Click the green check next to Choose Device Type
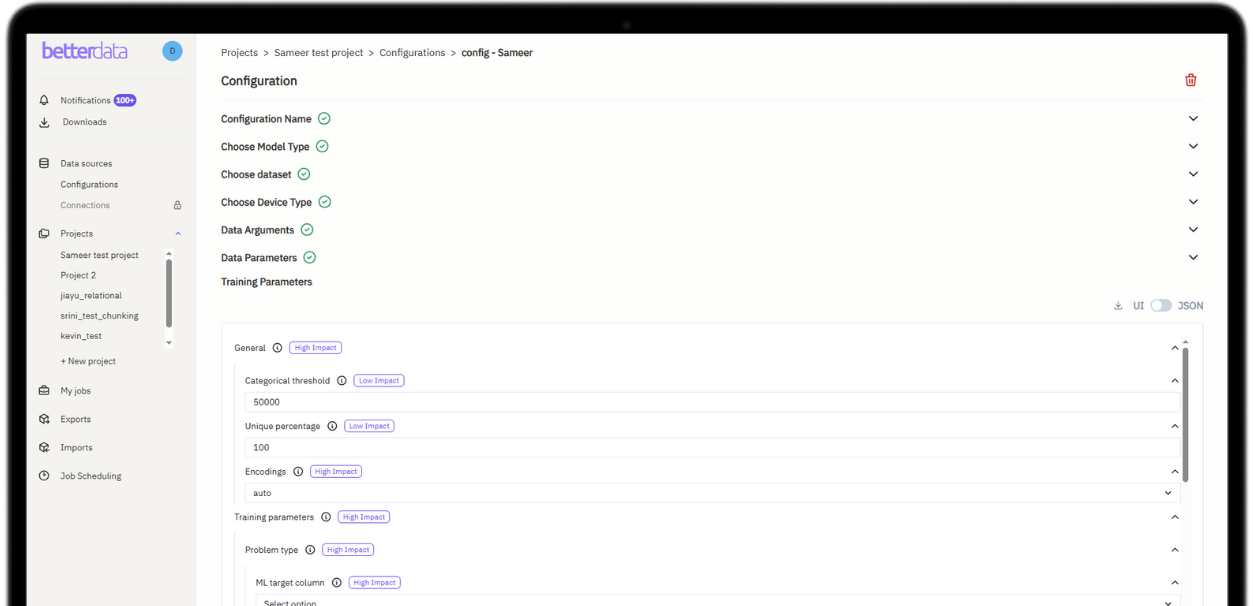The width and height of the screenshot is (1253, 606). (325, 202)
